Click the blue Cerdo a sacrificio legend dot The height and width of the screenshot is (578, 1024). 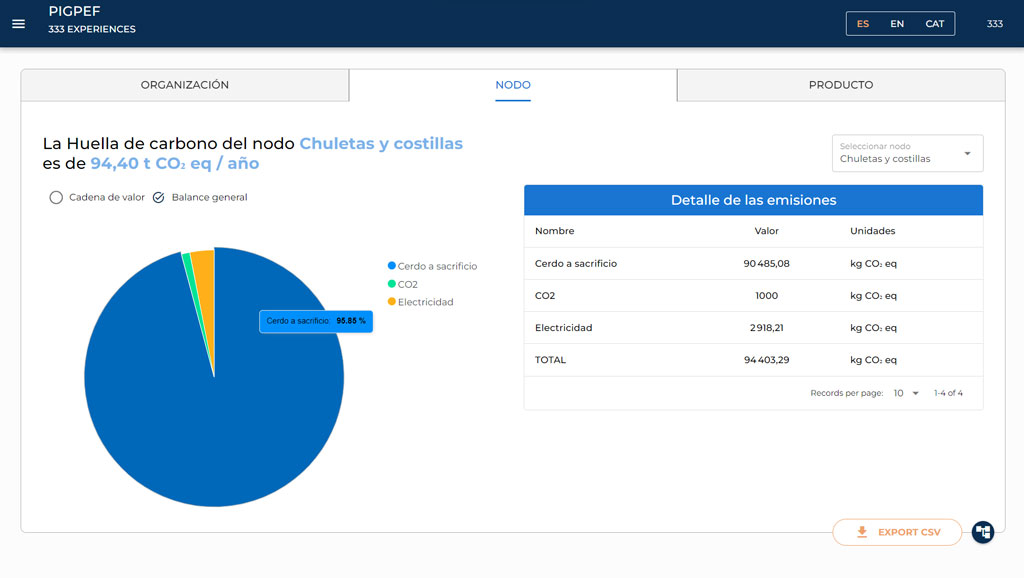(x=392, y=266)
